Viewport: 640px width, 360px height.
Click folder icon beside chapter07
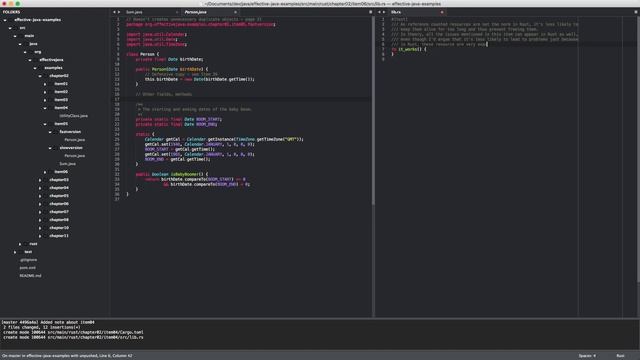click(46, 212)
